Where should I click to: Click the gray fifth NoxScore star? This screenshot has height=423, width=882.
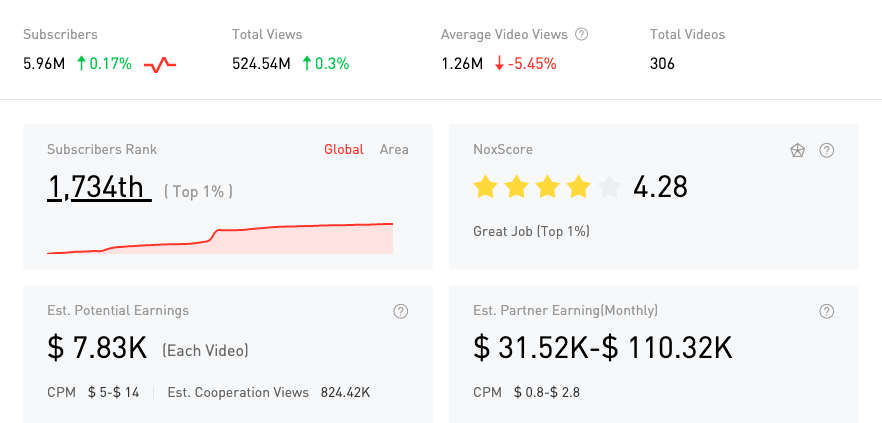click(x=609, y=187)
